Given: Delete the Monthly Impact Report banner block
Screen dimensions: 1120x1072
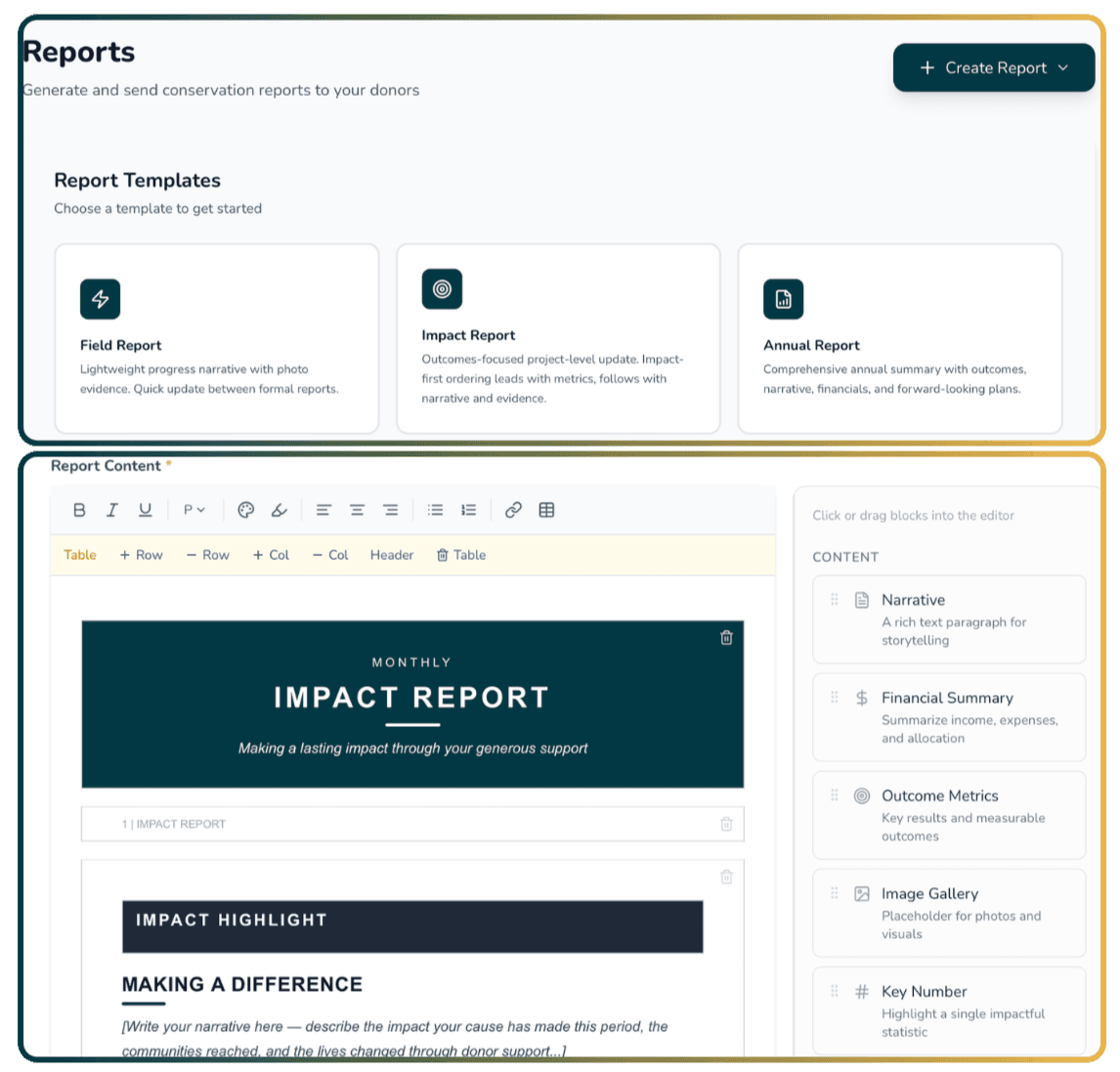Looking at the screenshot, I should pos(726,638).
